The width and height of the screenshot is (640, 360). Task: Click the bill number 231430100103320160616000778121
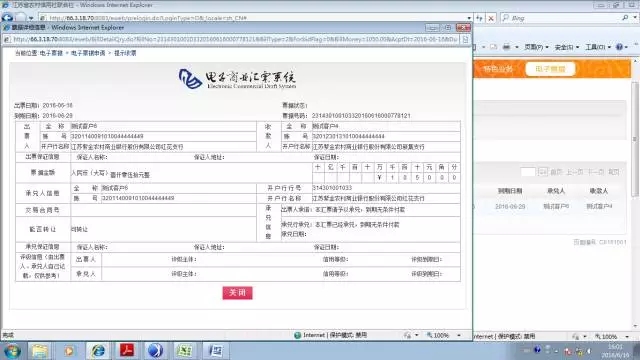coord(361,116)
